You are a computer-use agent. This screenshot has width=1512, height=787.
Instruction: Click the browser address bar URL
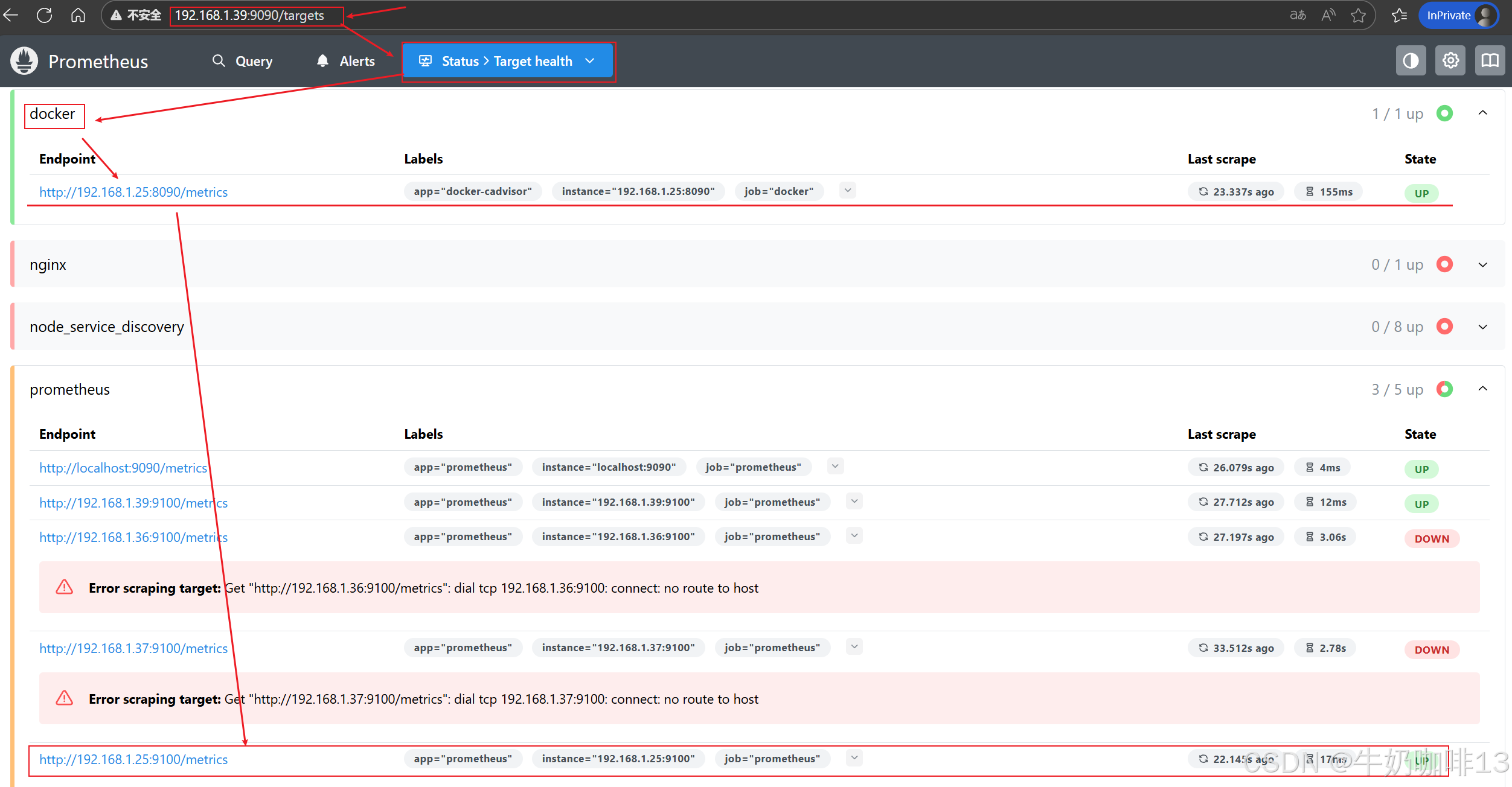[249, 15]
